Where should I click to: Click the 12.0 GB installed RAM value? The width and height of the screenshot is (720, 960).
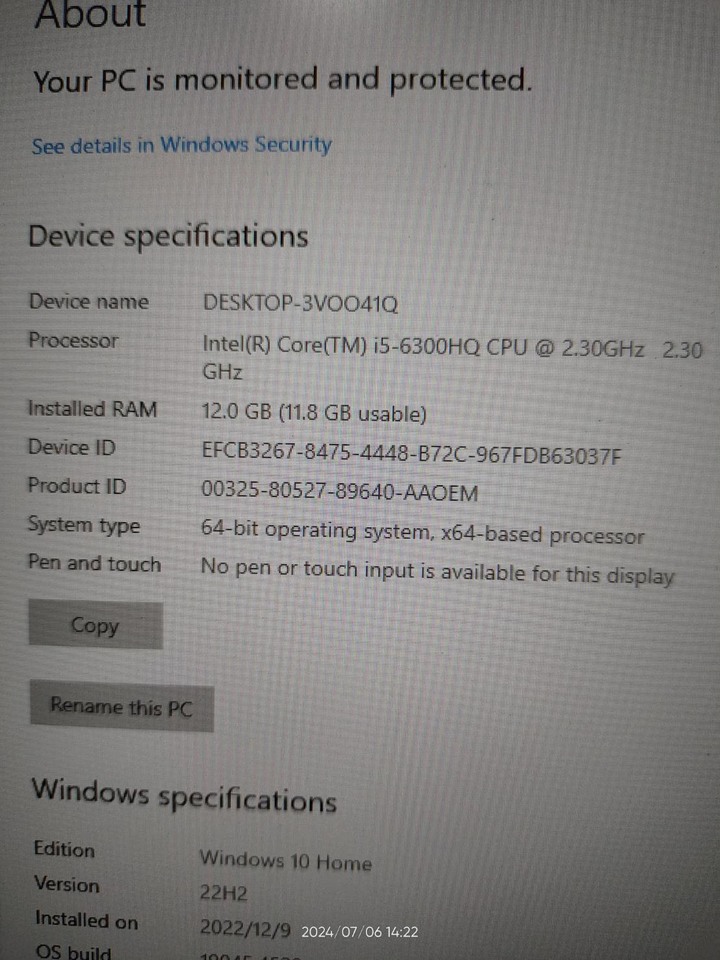[x=314, y=412]
